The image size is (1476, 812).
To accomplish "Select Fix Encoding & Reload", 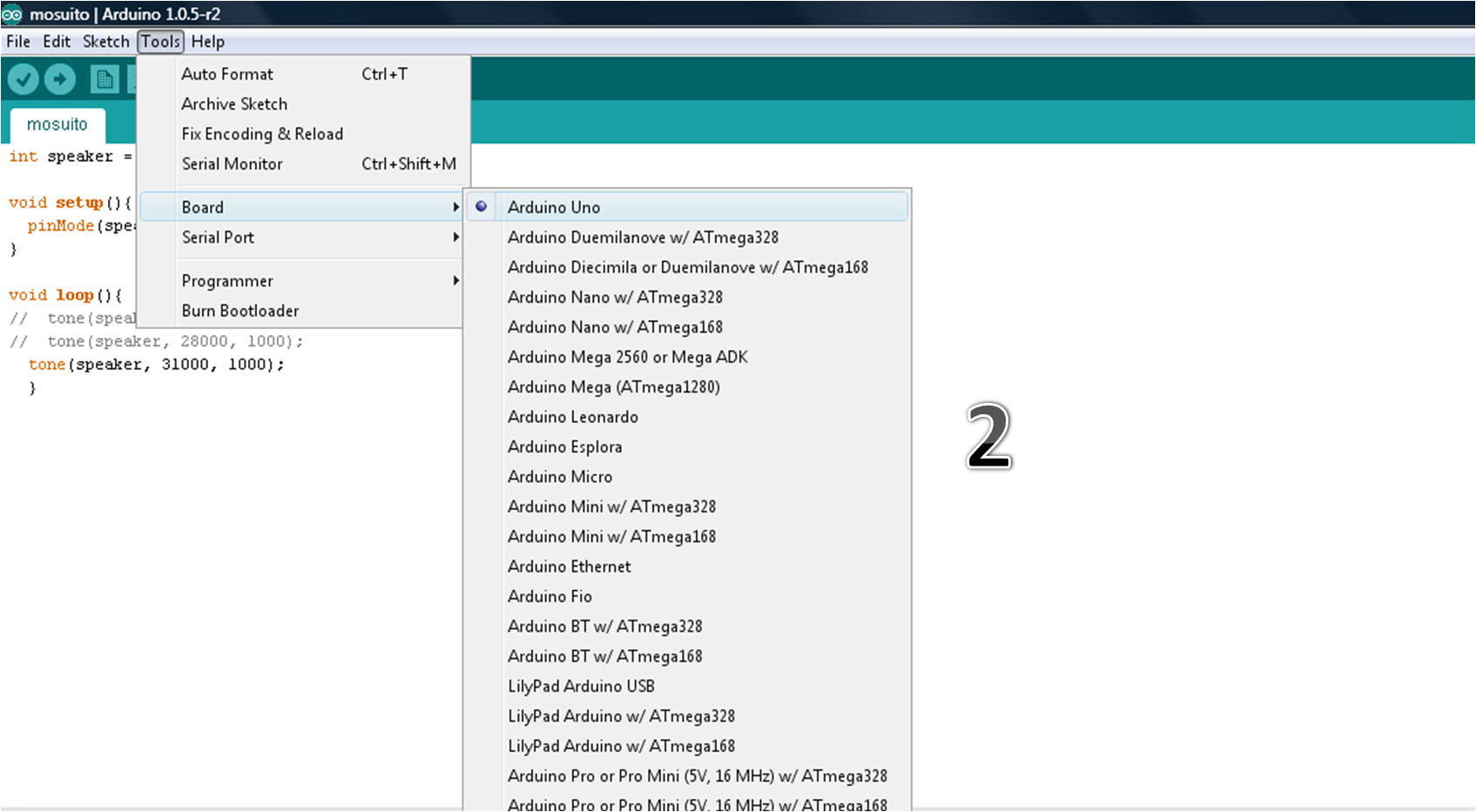I will pos(301,134).
